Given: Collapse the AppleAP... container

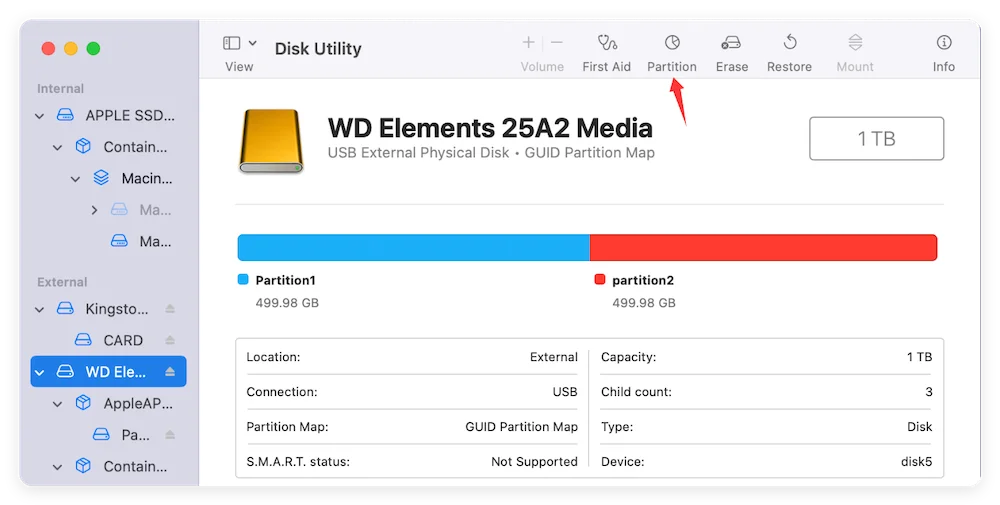Looking at the screenshot, I should [57, 404].
